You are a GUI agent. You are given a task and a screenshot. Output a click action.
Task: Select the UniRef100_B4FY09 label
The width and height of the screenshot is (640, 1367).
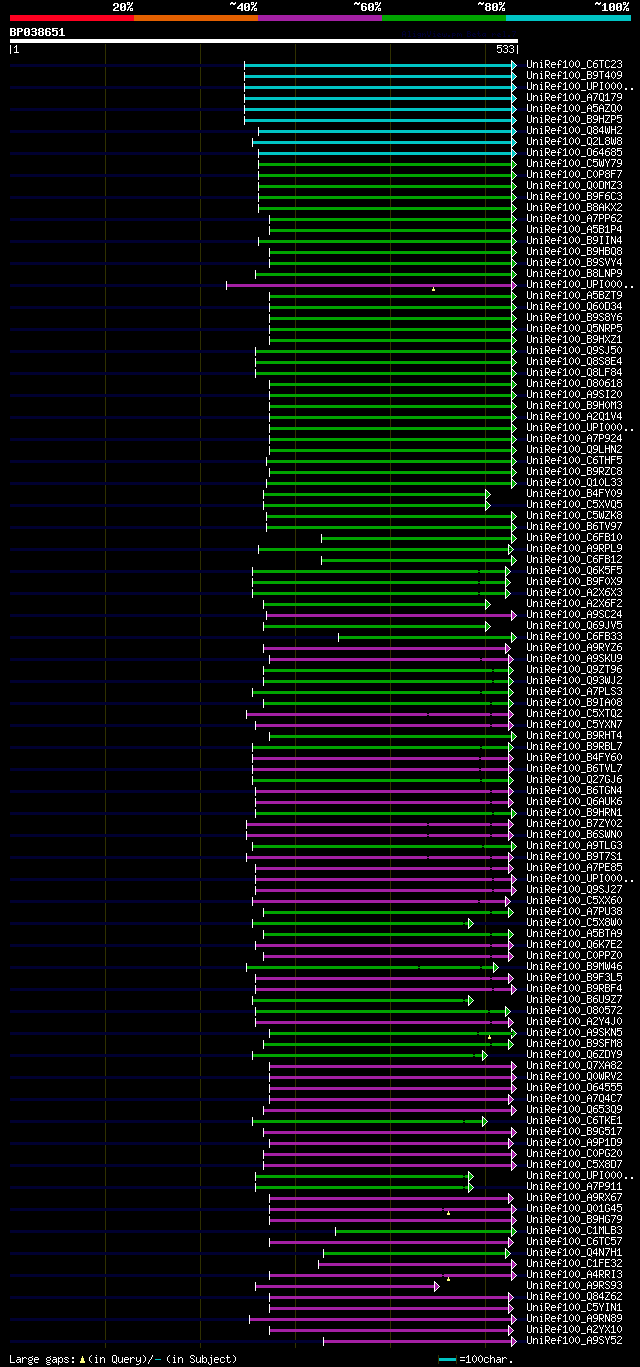coord(574,494)
